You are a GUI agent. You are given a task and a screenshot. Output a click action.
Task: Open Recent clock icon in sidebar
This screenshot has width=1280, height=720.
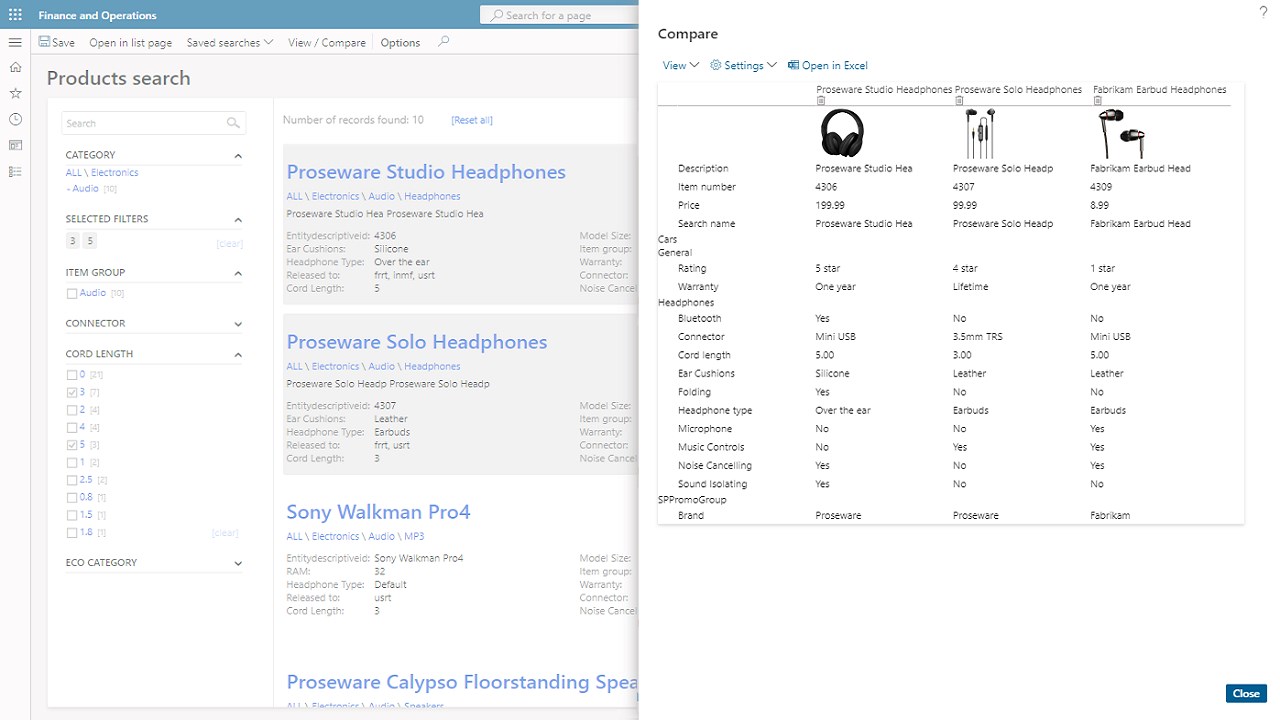(15, 119)
